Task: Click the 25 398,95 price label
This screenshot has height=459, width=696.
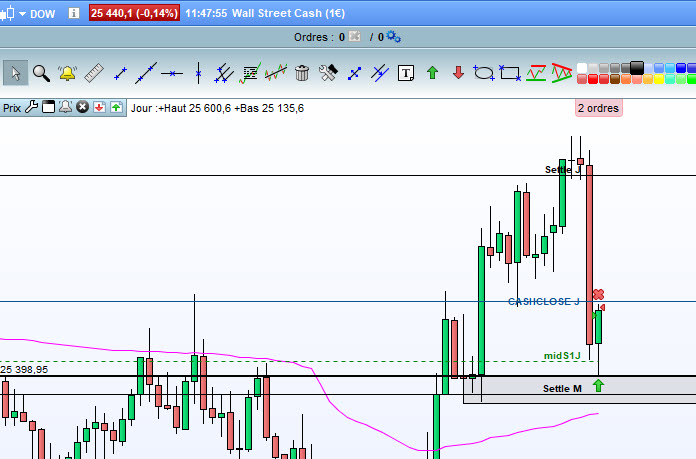Action: (24, 370)
